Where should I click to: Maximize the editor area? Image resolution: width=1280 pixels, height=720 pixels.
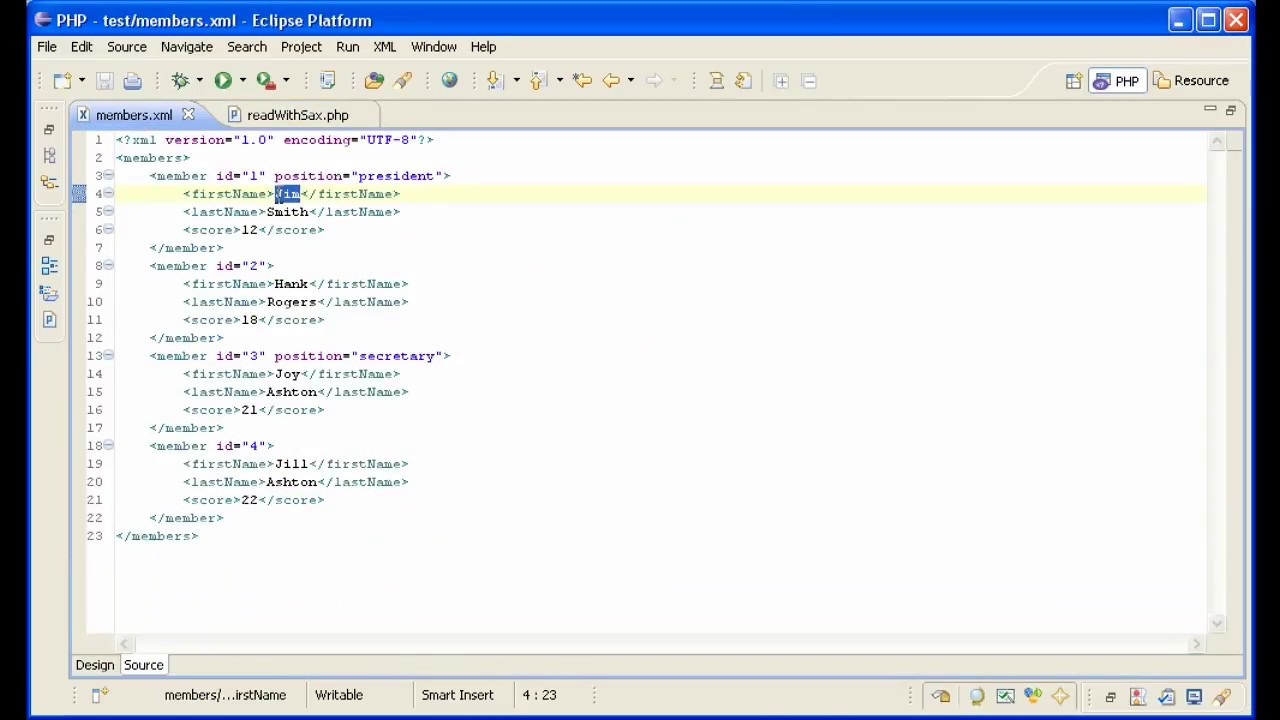click(x=1230, y=110)
